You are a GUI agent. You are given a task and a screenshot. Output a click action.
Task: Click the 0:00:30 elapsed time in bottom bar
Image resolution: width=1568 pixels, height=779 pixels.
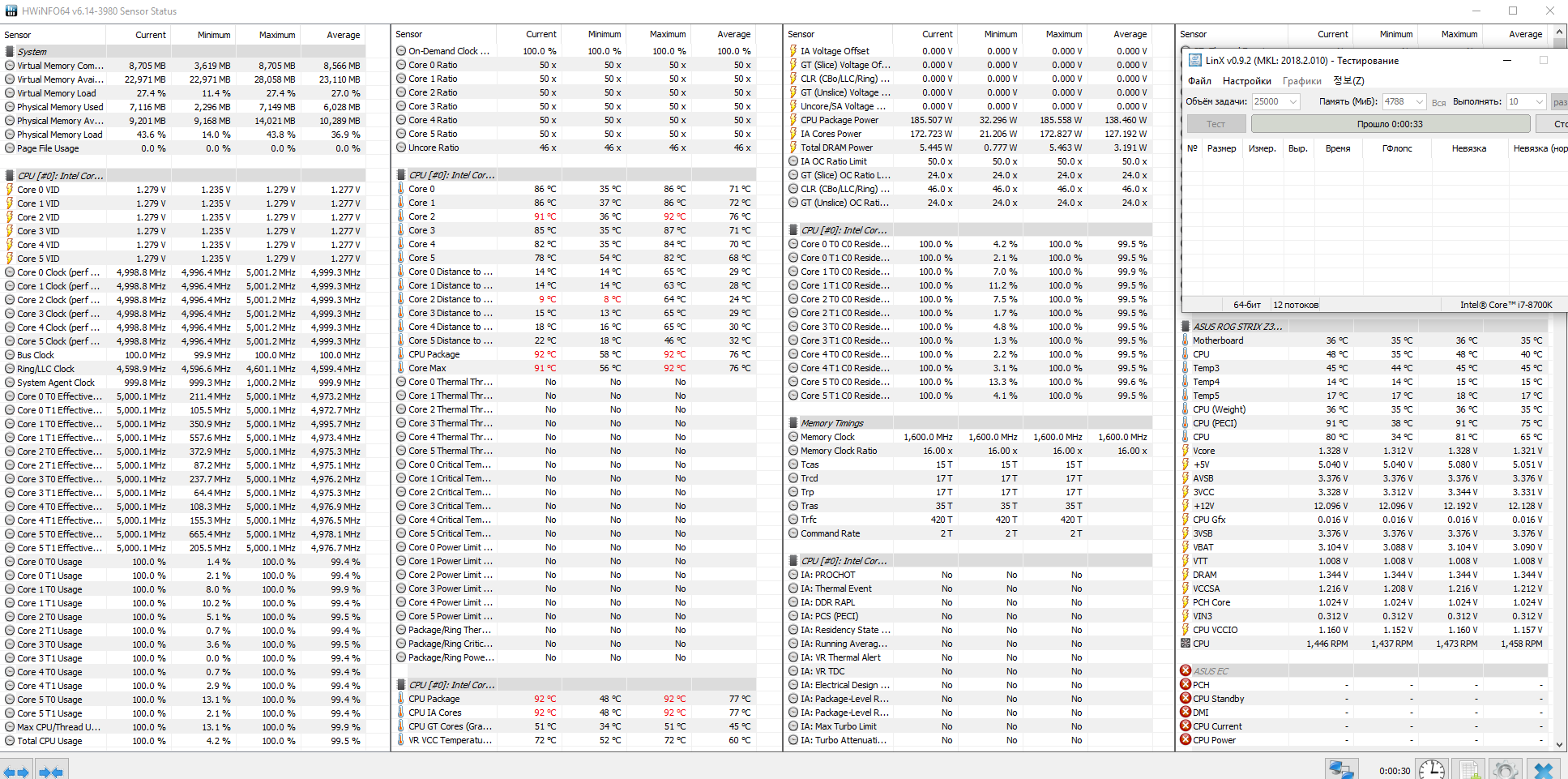[1395, 771]
